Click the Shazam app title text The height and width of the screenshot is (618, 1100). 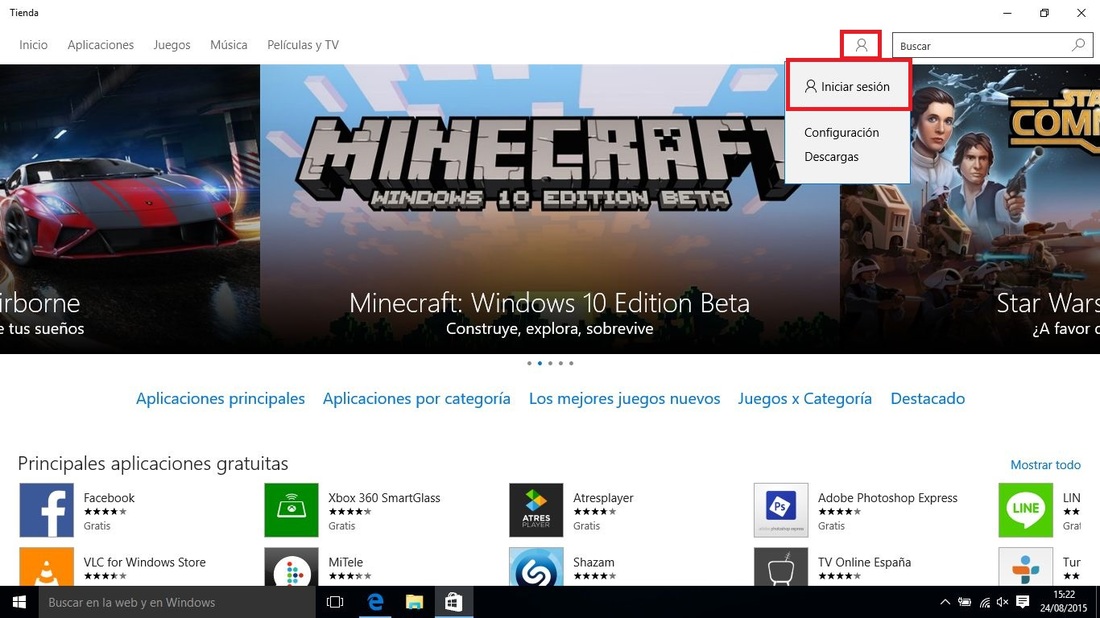593,563
